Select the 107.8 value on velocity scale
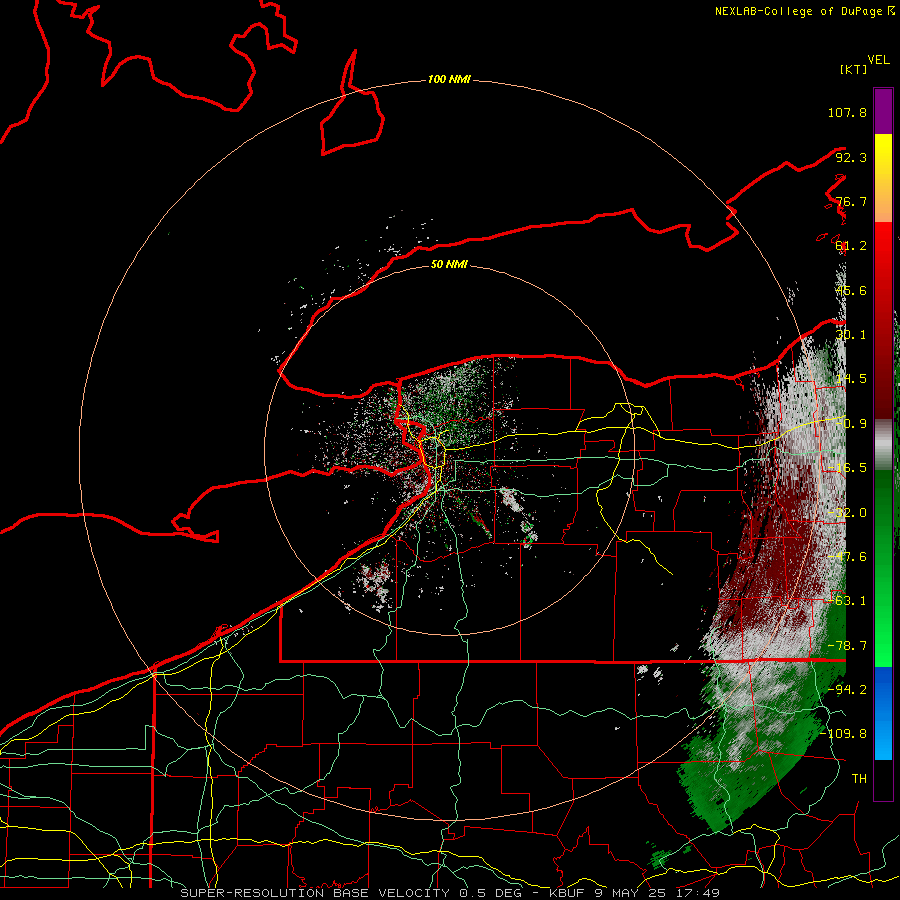This screenshot has height=900, width=900. pos(847,112)
